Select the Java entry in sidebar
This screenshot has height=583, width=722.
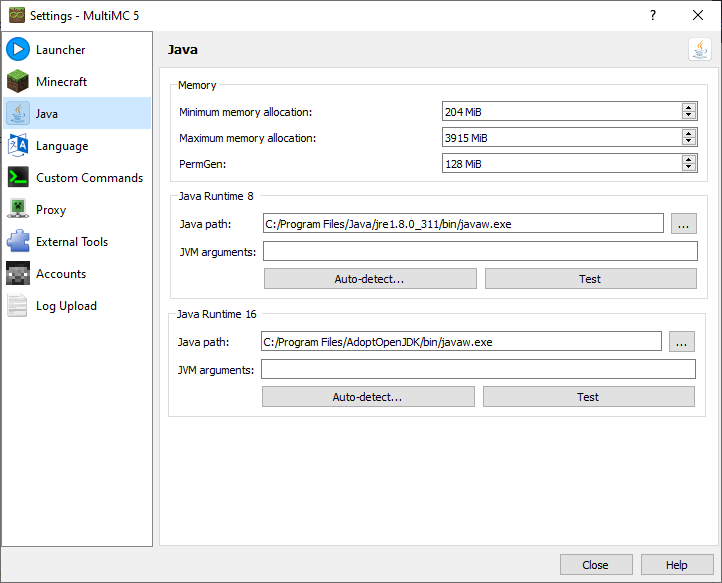[77, 113]
